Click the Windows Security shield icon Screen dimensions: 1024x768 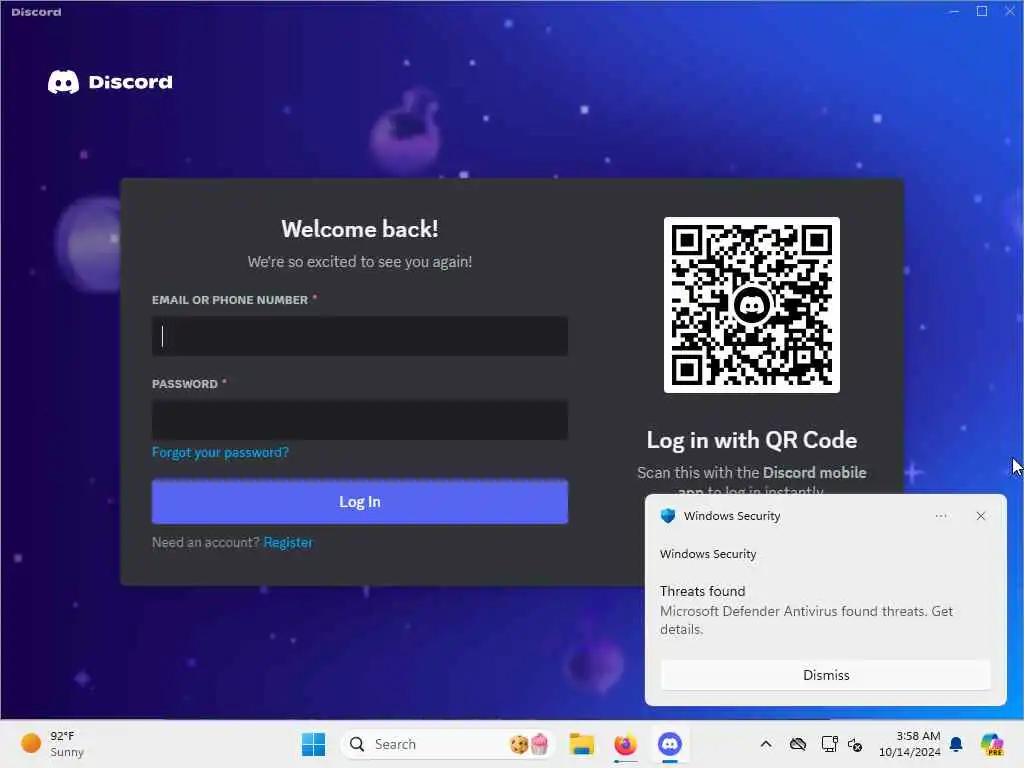point(667,516)
